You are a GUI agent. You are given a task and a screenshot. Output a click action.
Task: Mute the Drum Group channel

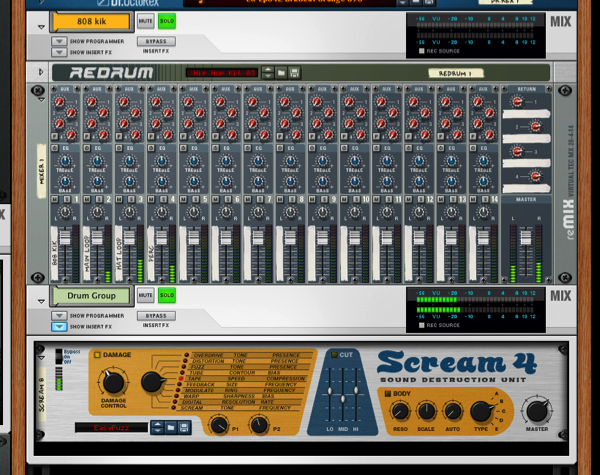coord(145,295)
